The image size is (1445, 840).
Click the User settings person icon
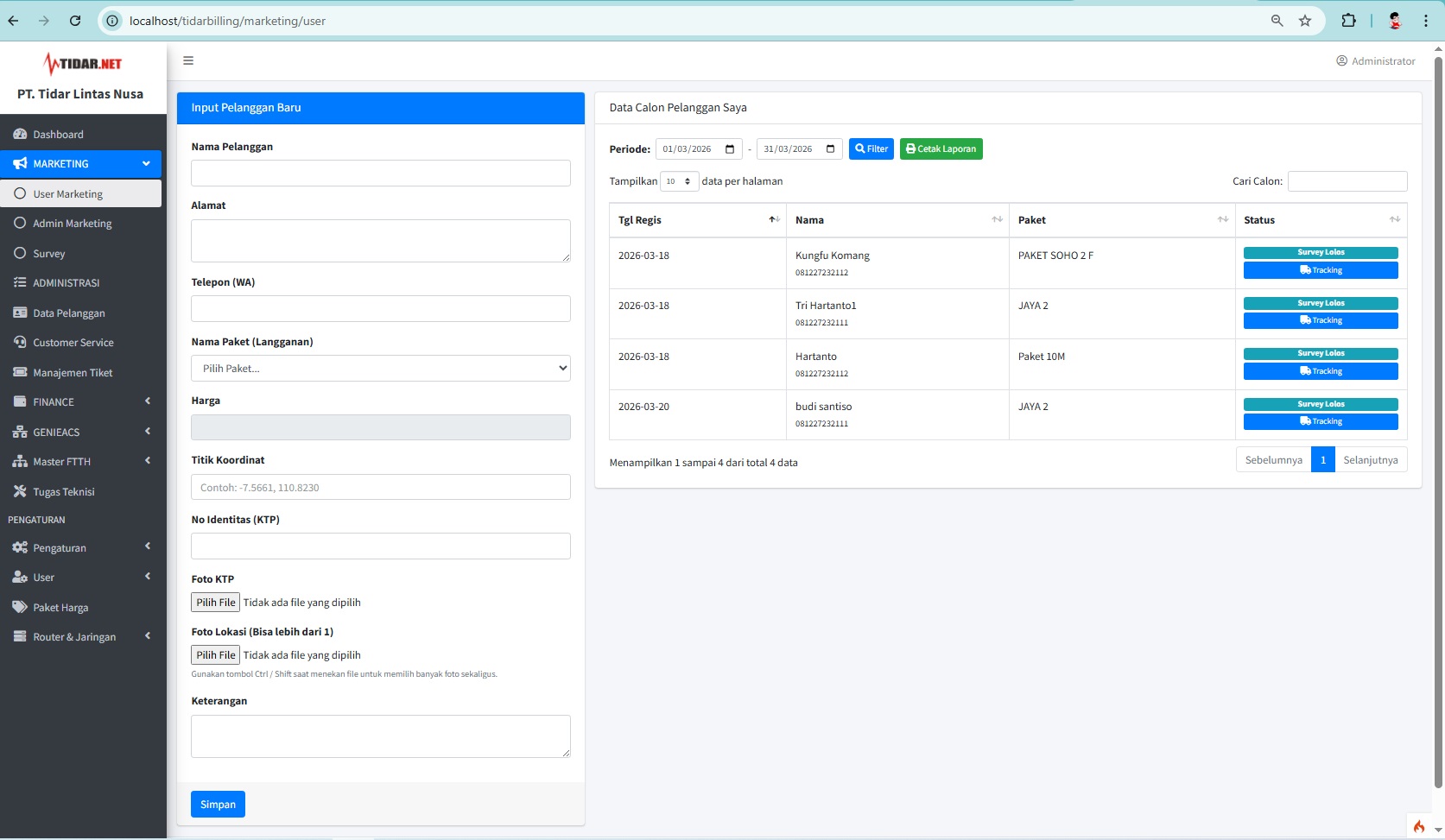20,577
